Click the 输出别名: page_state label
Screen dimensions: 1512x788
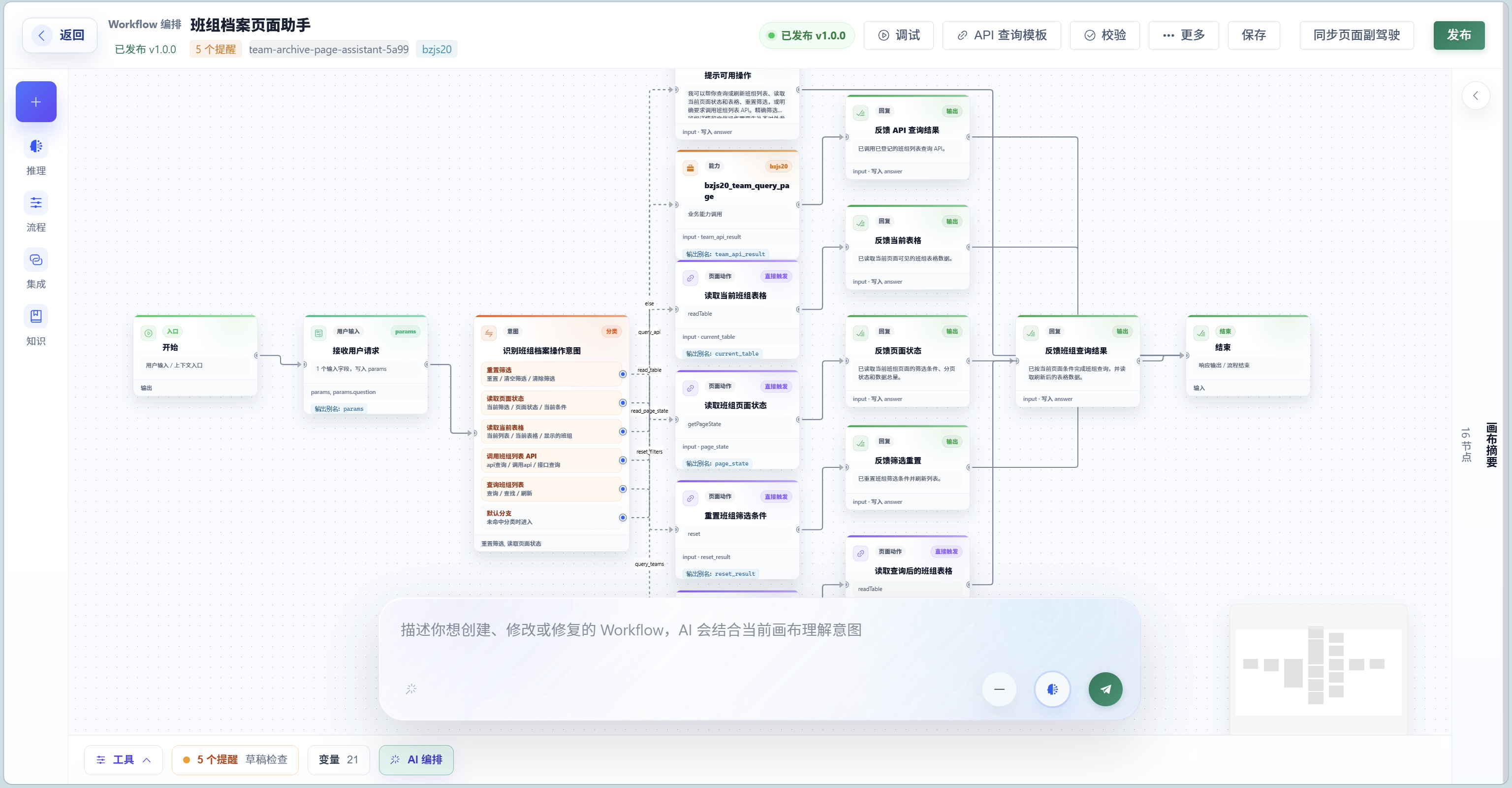click(x=717, y=463)
